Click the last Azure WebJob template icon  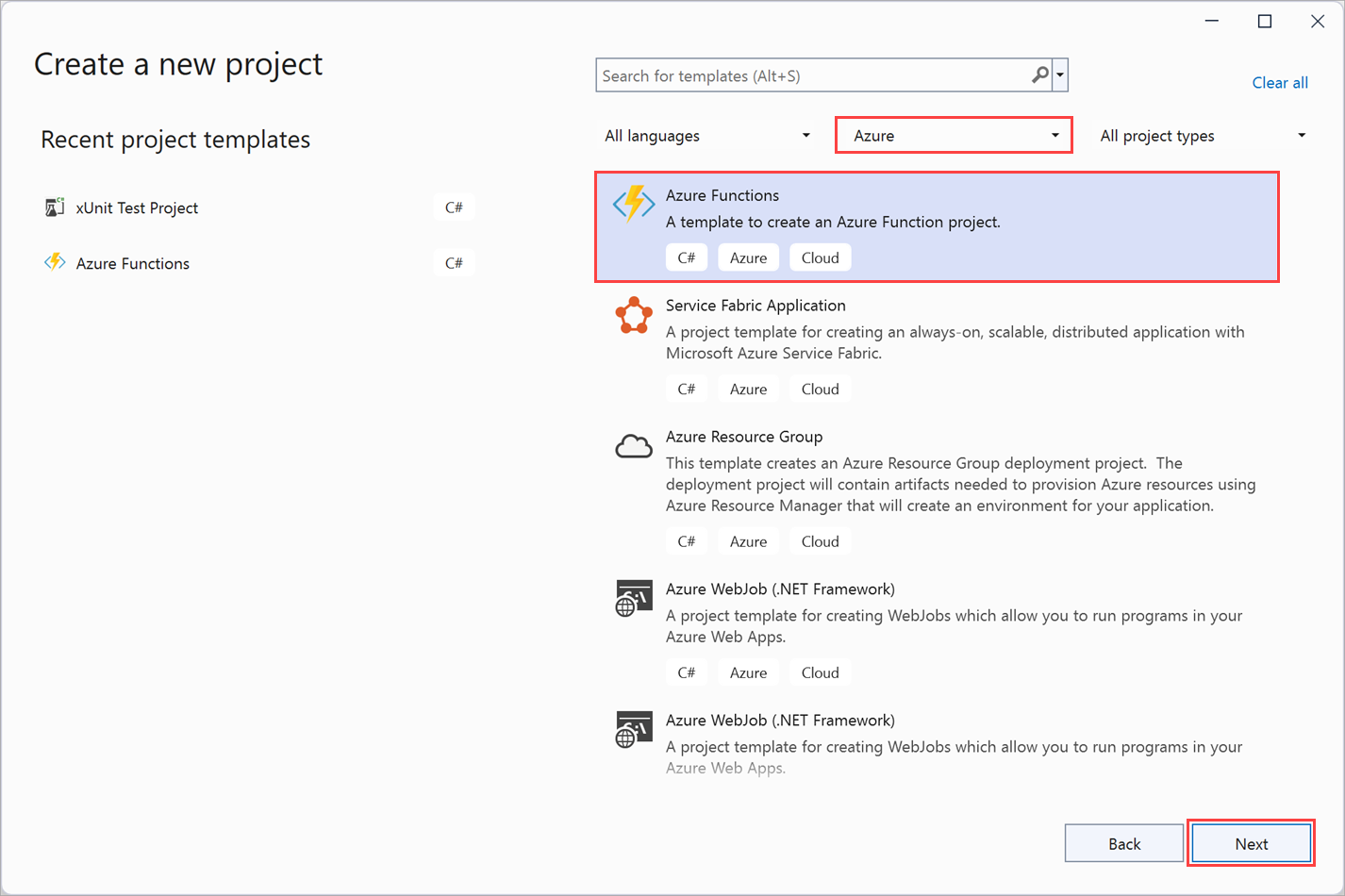(634, 729)
